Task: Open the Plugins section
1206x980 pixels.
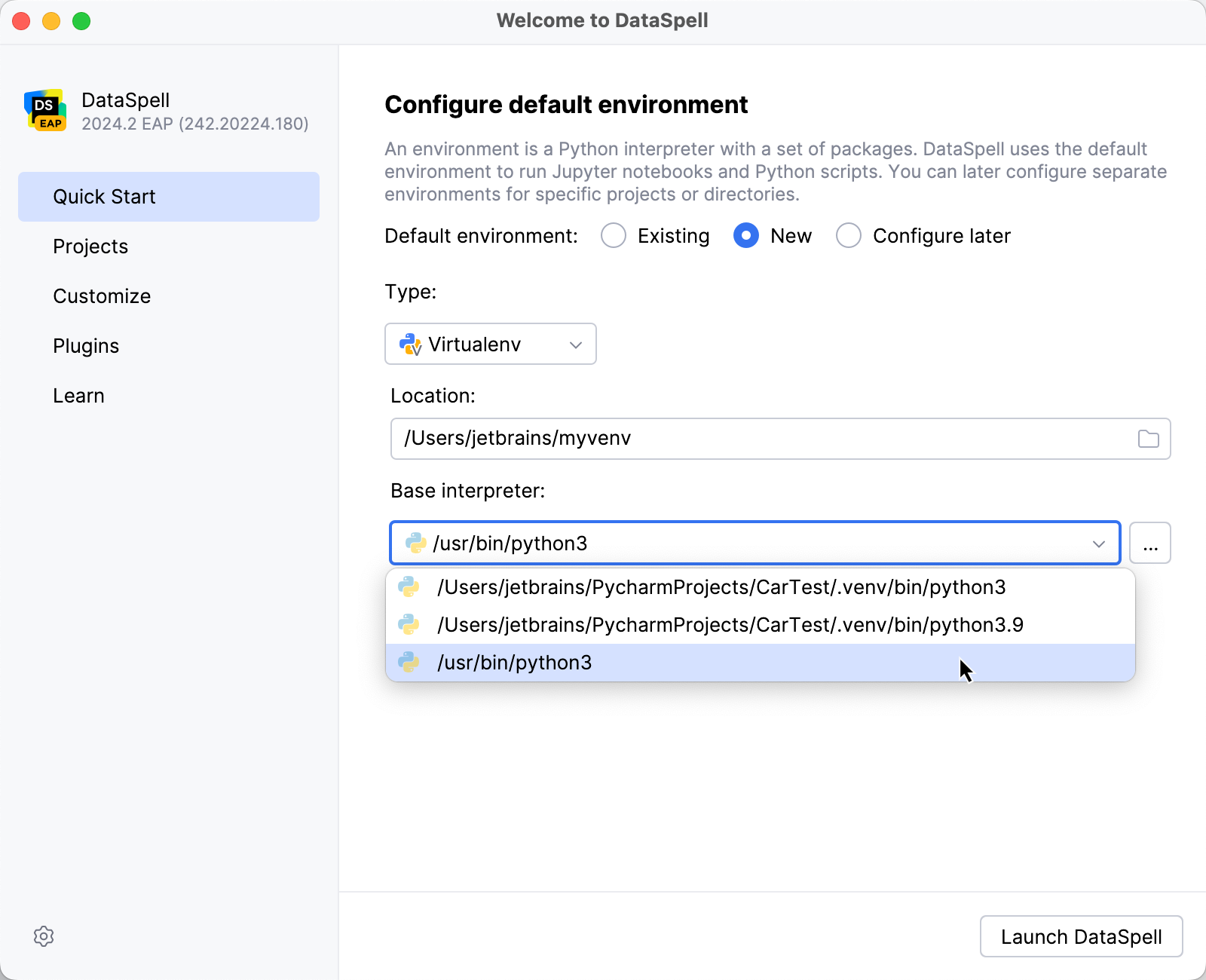Action: [x=86, y=345]
